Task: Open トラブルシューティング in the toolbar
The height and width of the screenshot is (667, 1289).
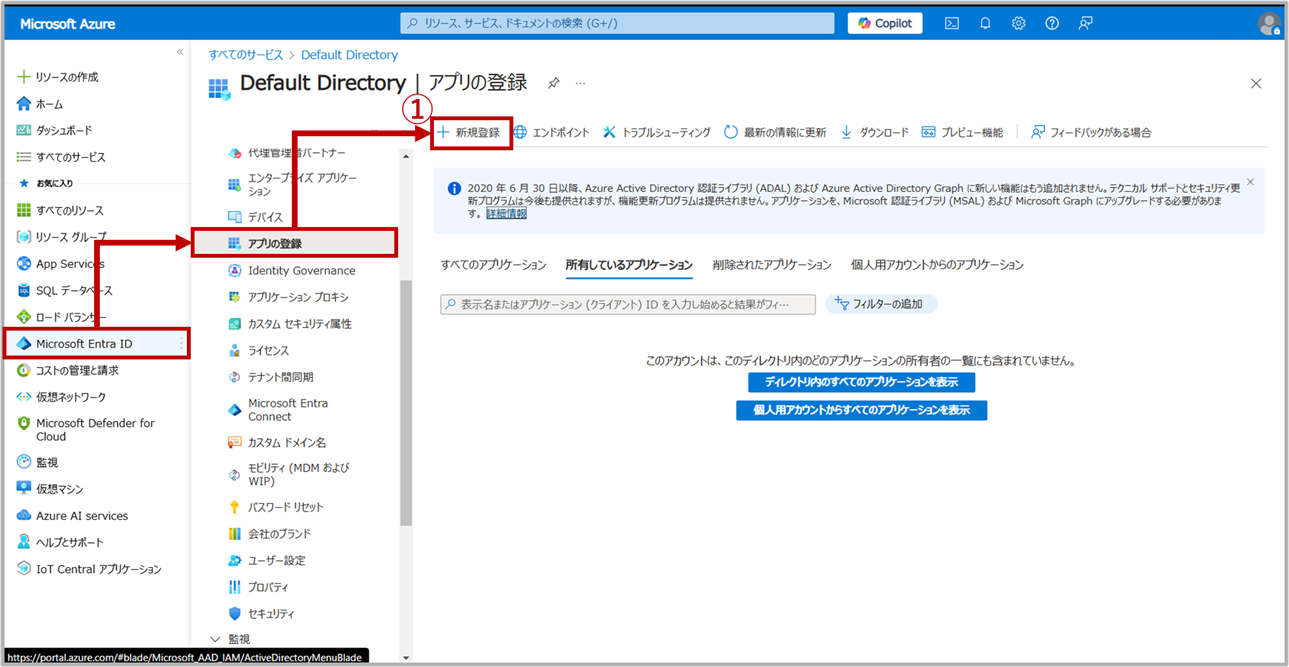Action: [x=656, y=132]
